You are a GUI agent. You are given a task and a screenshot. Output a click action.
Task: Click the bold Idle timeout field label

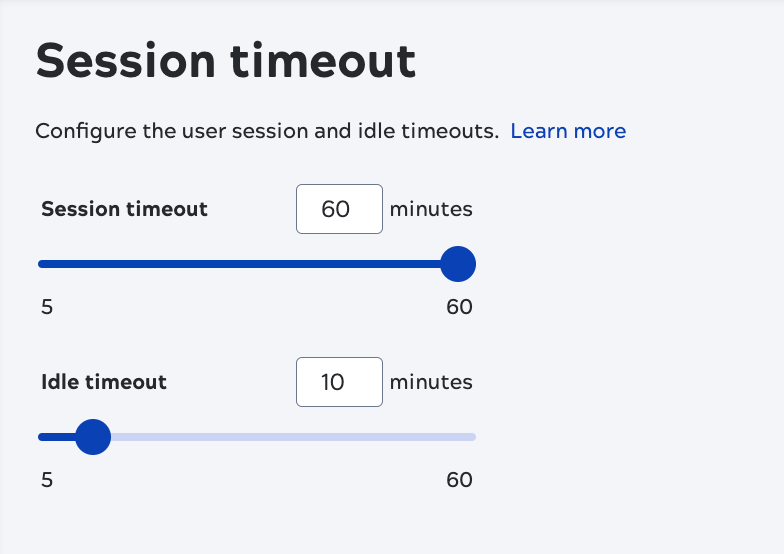coord(104,382)
